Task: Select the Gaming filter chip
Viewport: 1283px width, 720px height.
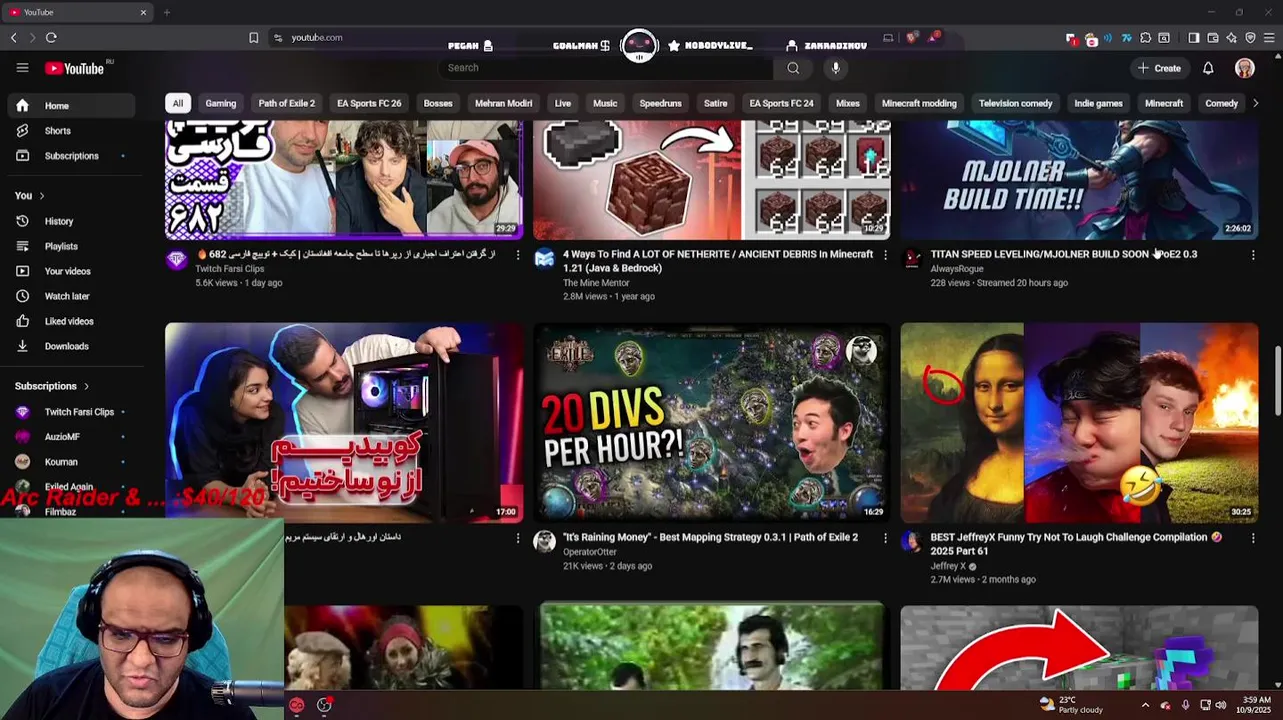Action: tap(221, 103)
